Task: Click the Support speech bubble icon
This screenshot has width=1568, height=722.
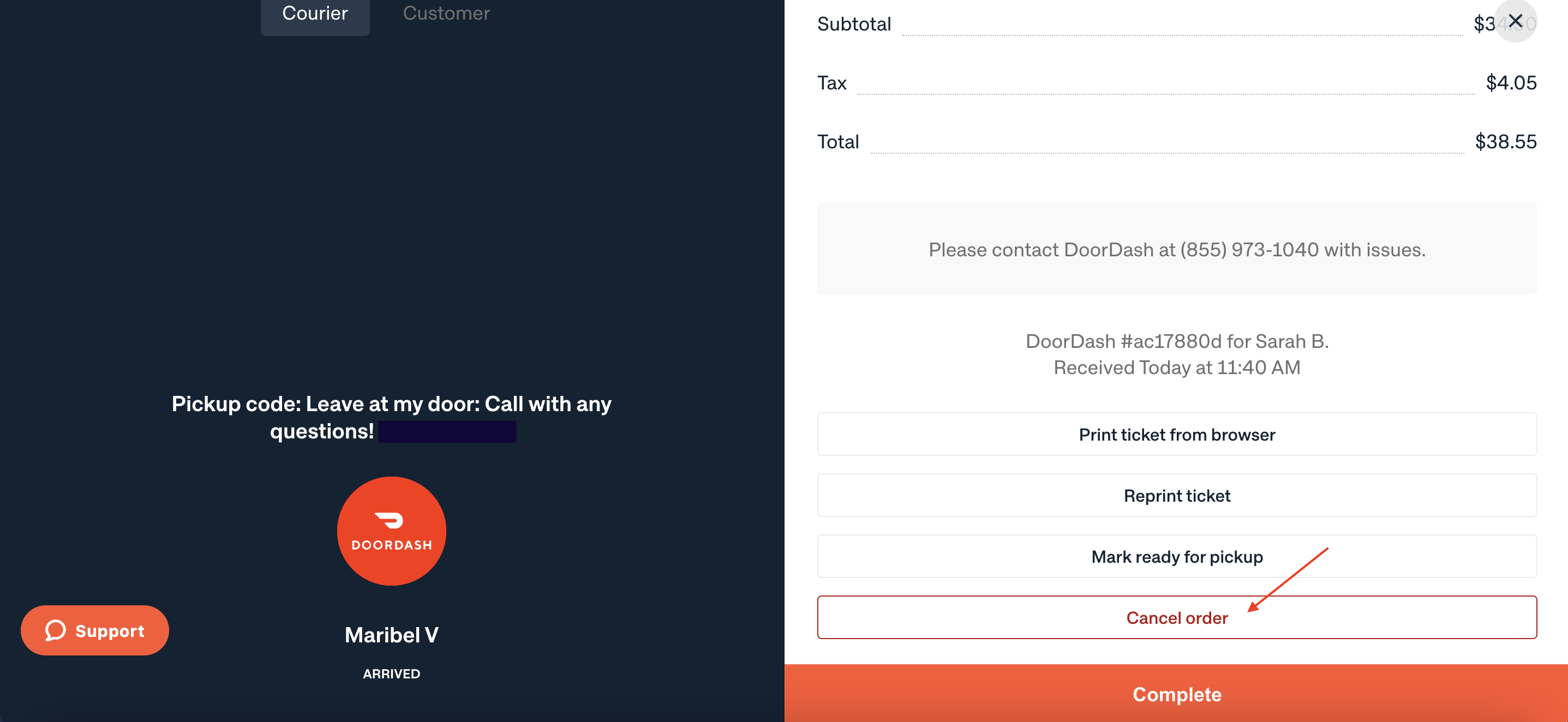Action: click(x=56, y=631)
